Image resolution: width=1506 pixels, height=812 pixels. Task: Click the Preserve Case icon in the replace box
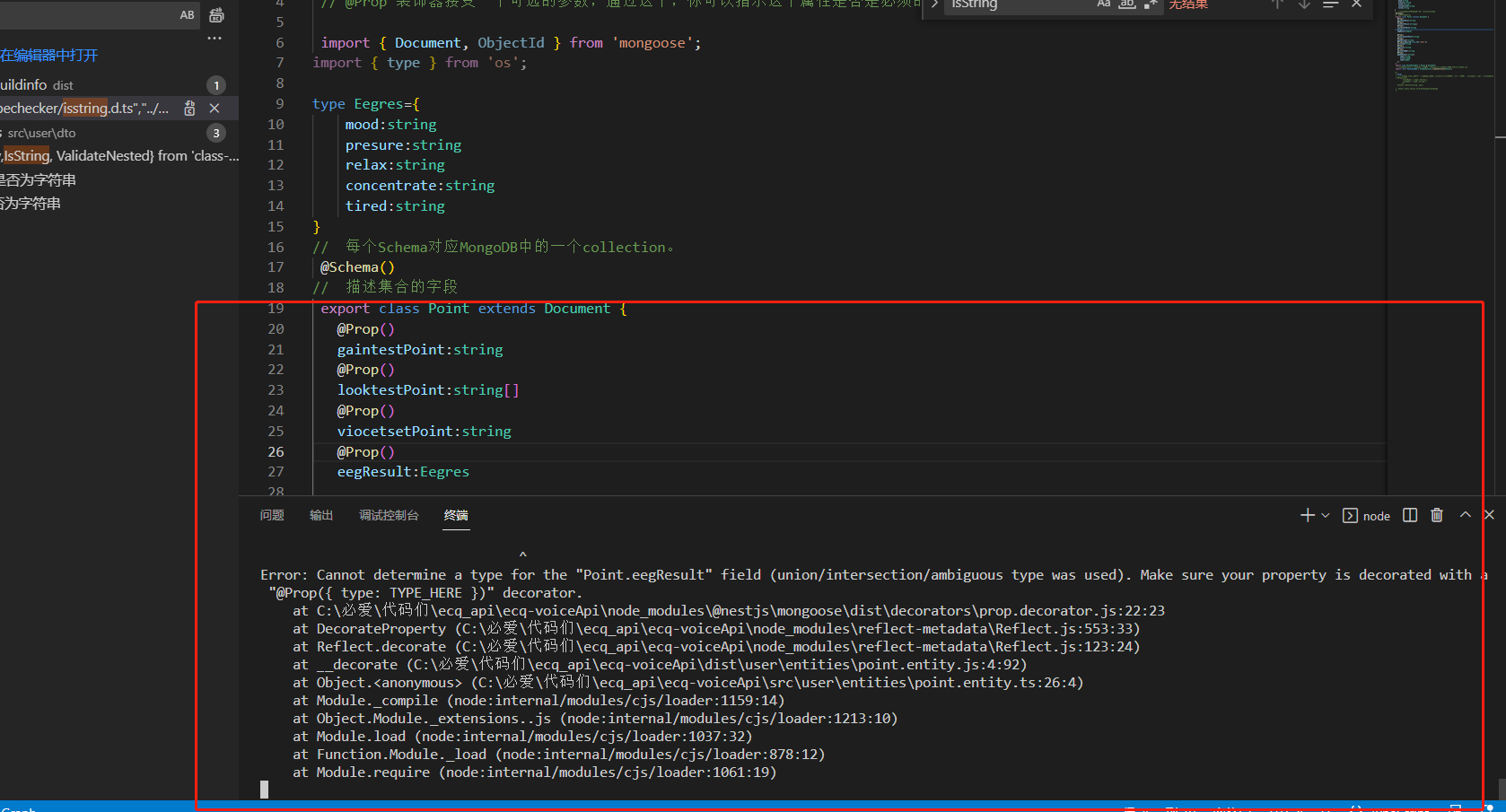click(187, 15)
